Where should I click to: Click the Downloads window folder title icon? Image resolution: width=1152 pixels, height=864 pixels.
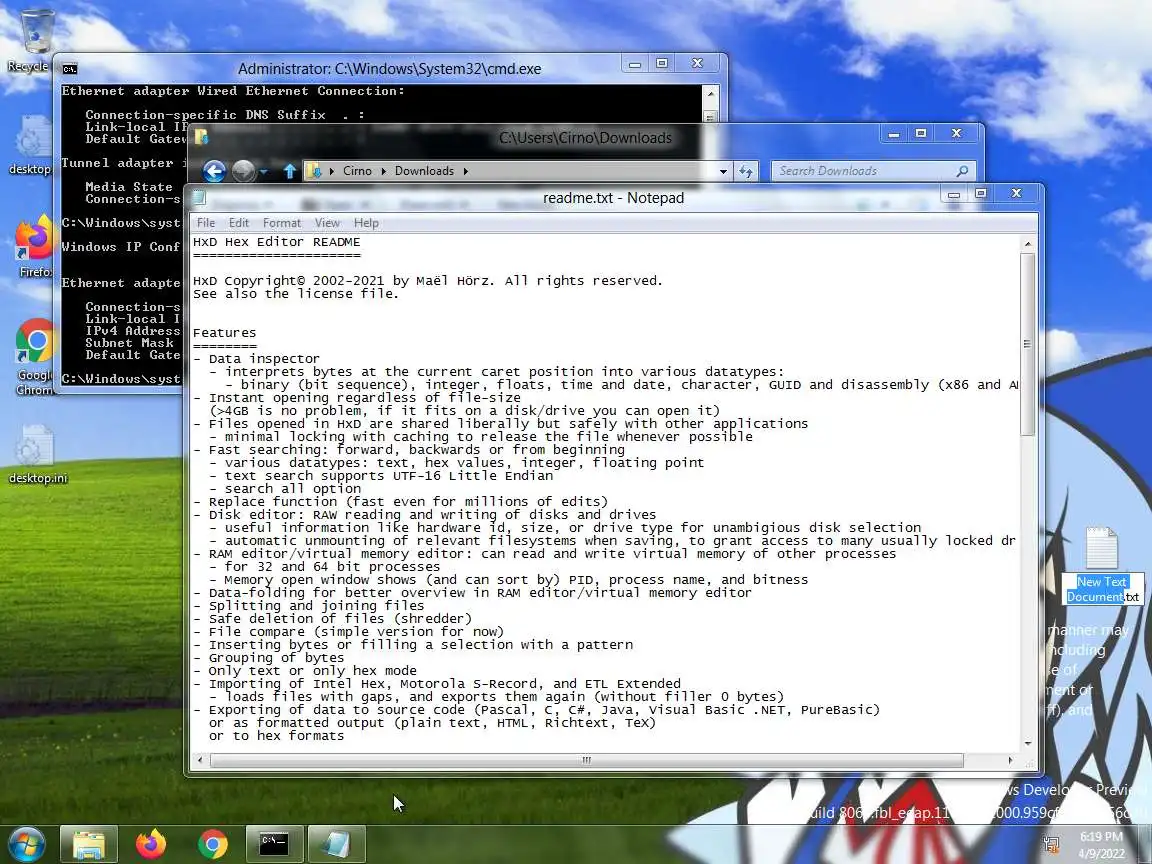(x=201, y=137)
